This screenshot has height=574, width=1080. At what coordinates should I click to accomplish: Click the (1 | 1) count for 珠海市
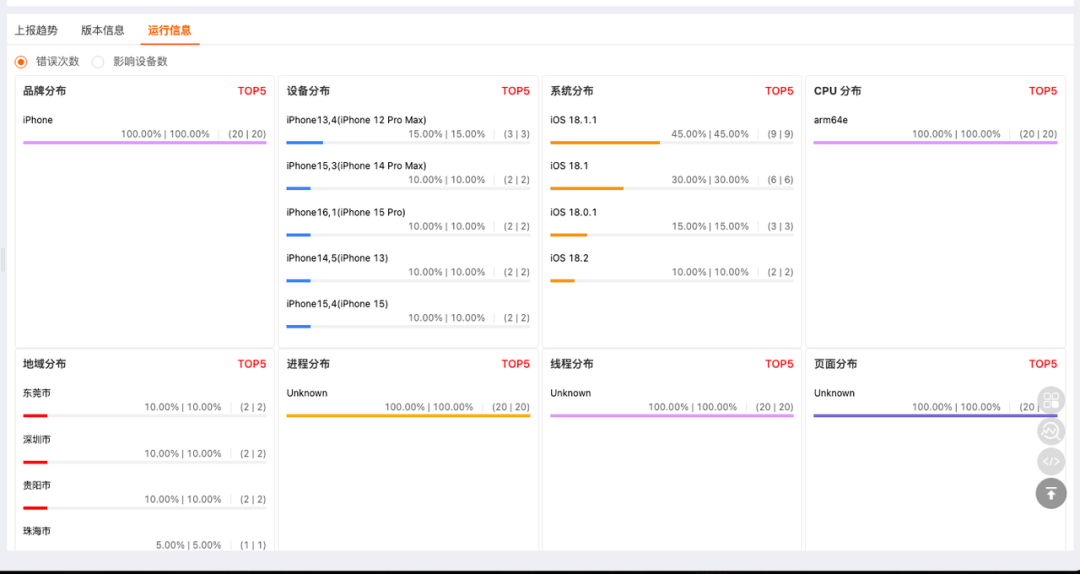click(253, 544)
